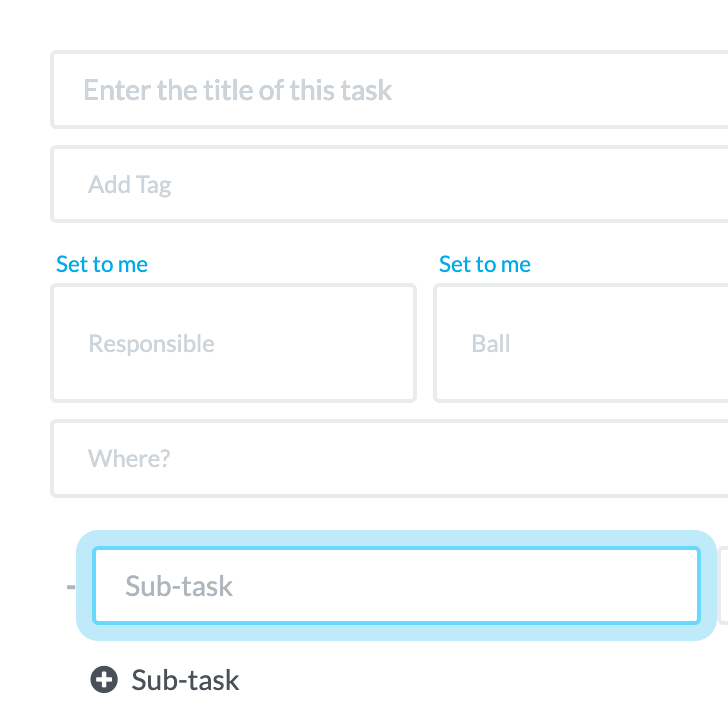Click the Add Tag placeholder text

click(x=130, y=185)
